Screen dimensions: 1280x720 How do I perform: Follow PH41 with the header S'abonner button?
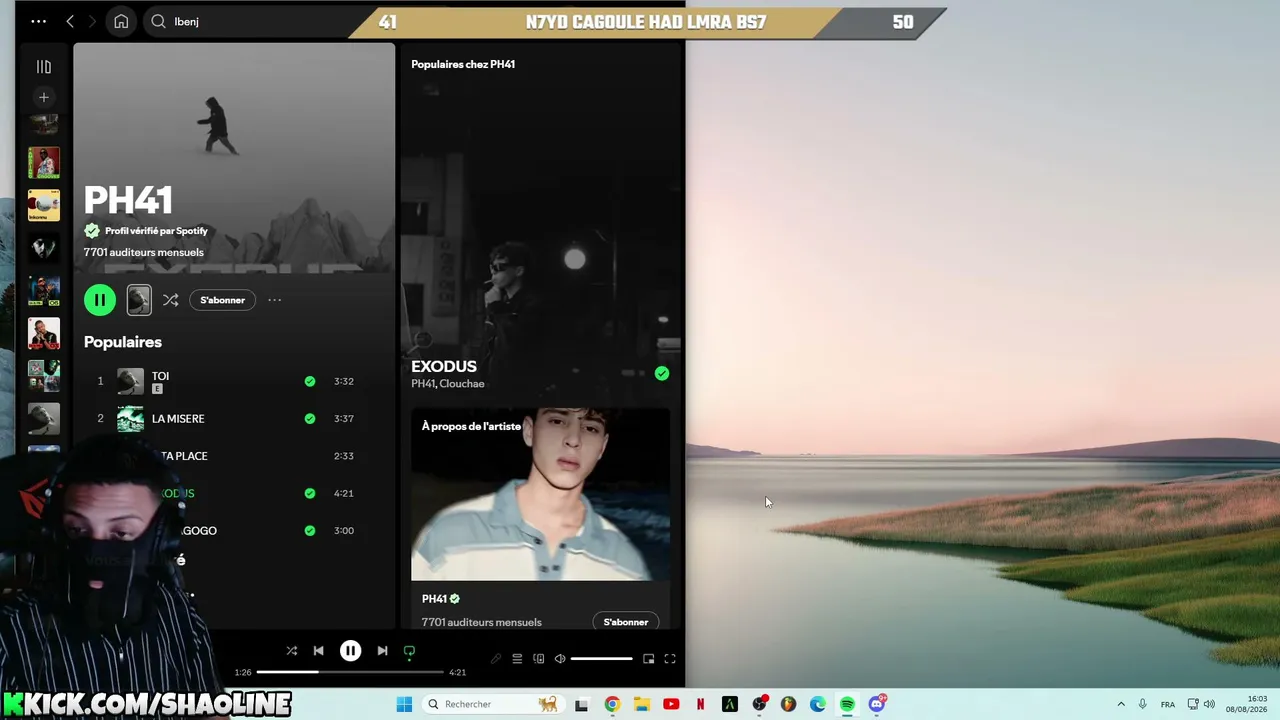click(222, 300)
